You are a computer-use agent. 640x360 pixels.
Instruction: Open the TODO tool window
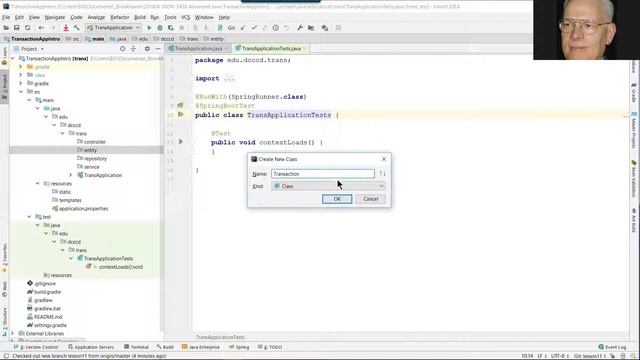click(270, 347)
